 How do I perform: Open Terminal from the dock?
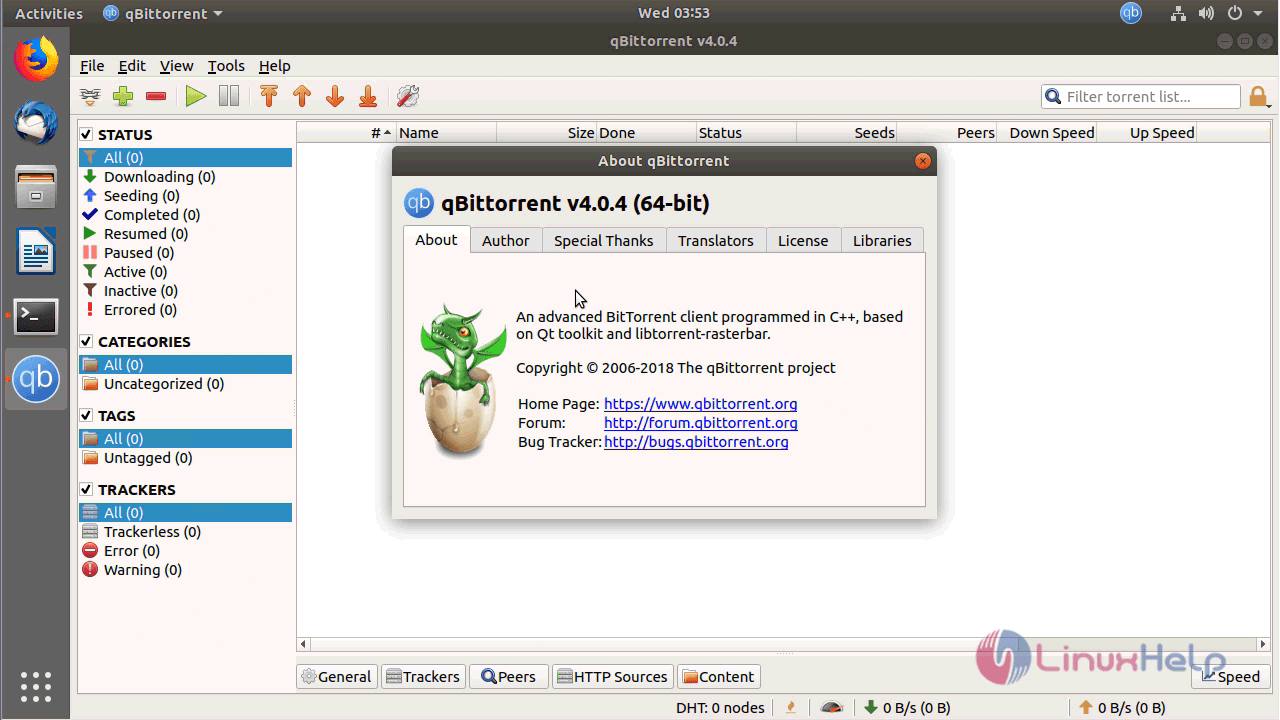pyautogui.click(x=36, y=316)
